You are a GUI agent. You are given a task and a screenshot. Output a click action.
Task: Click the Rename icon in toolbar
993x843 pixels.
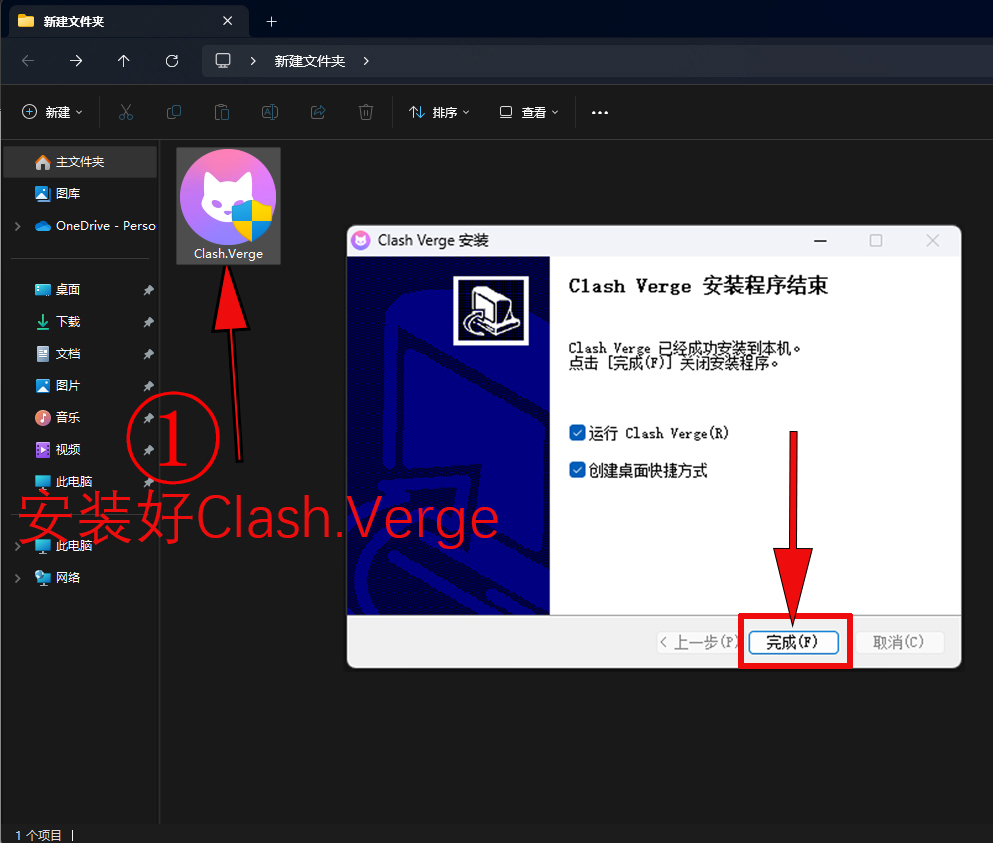point(270,113)
